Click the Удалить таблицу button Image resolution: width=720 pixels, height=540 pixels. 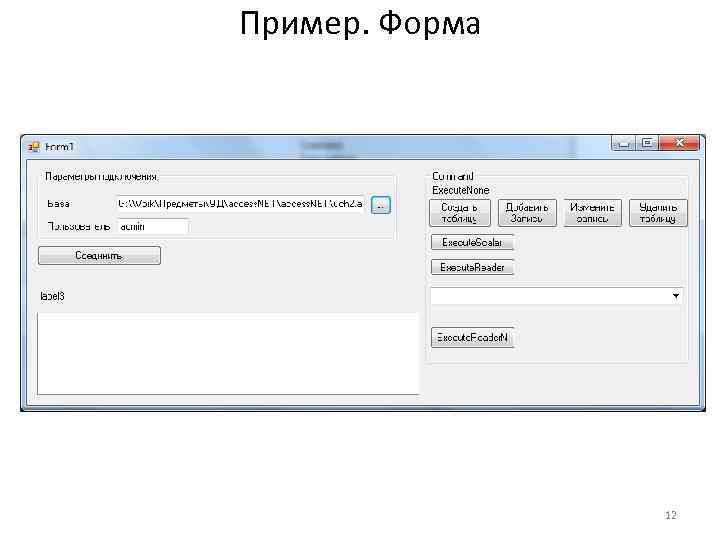(x=658, y=213)
